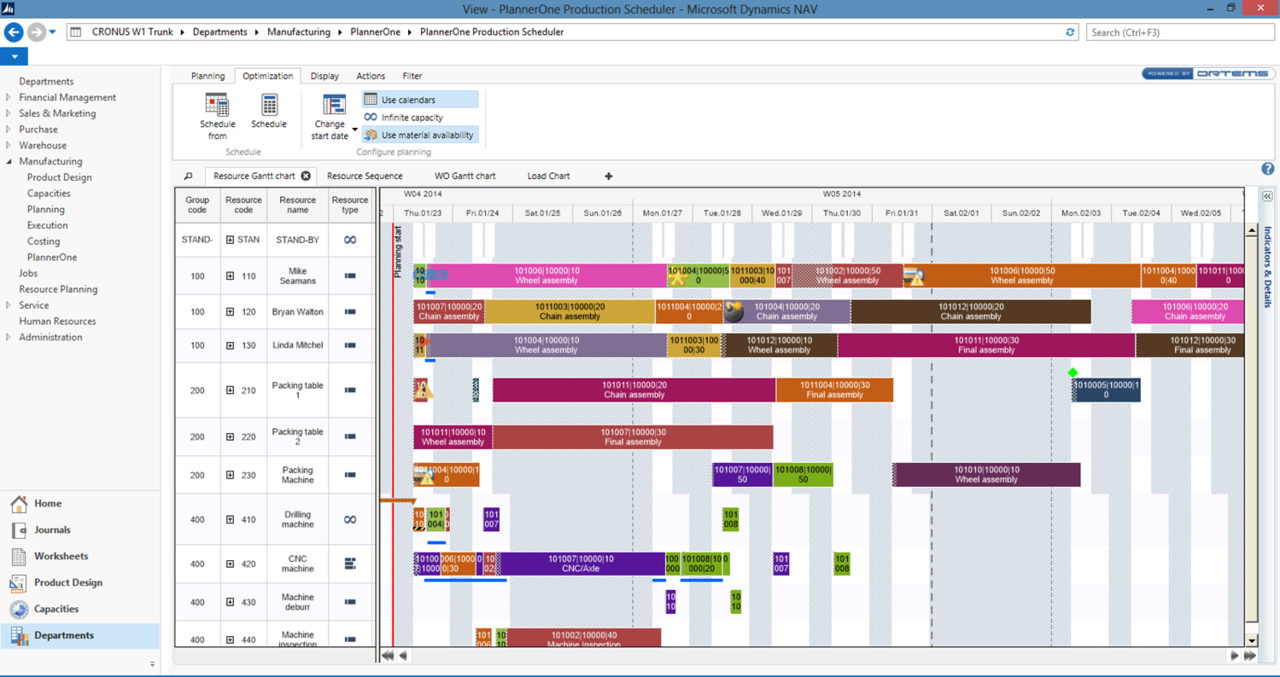
Task: Click the Gantt vertical scrollbar down arrow
Action: pos(1251,640)
